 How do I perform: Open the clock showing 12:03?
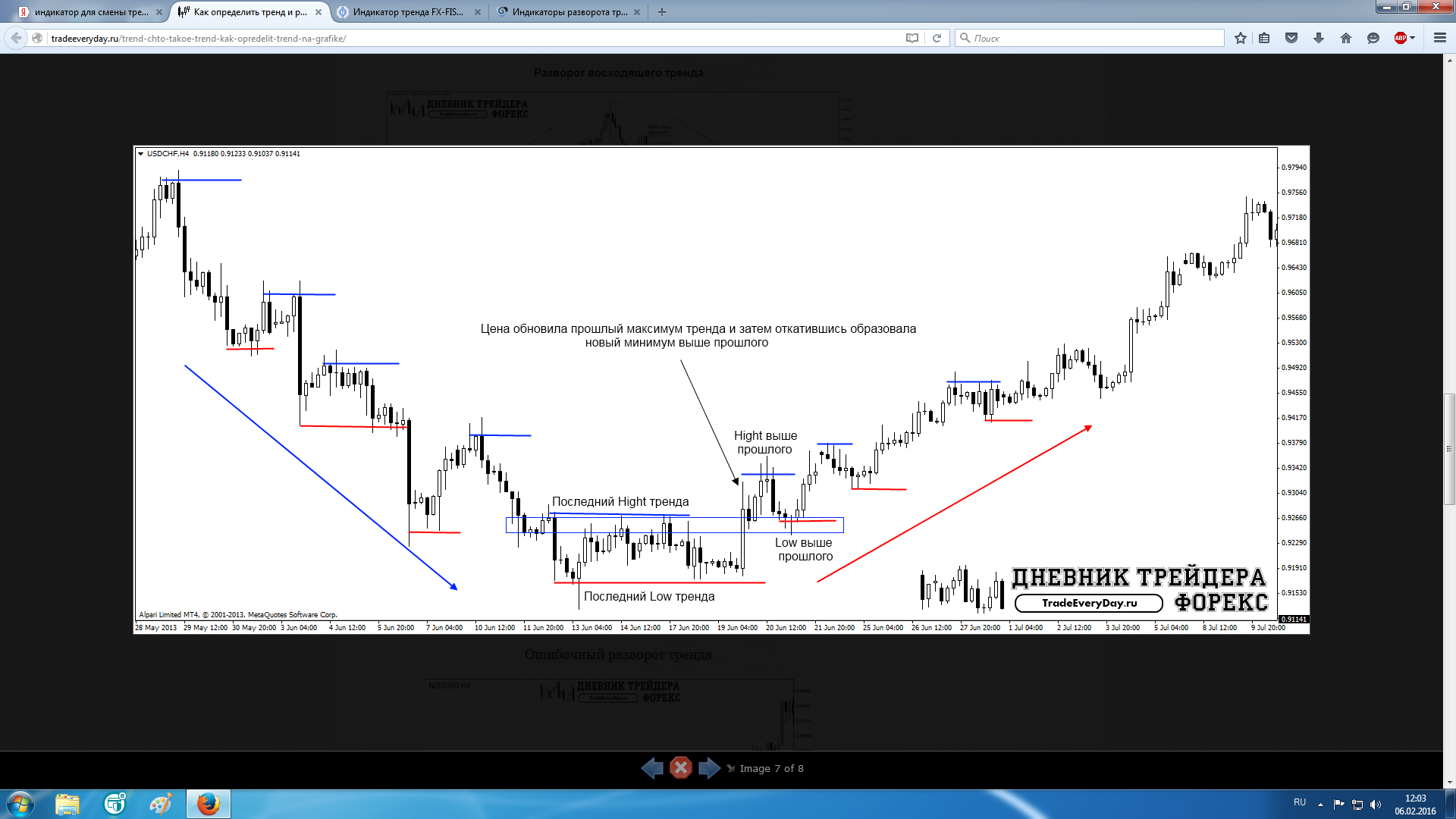[1415, 805]
